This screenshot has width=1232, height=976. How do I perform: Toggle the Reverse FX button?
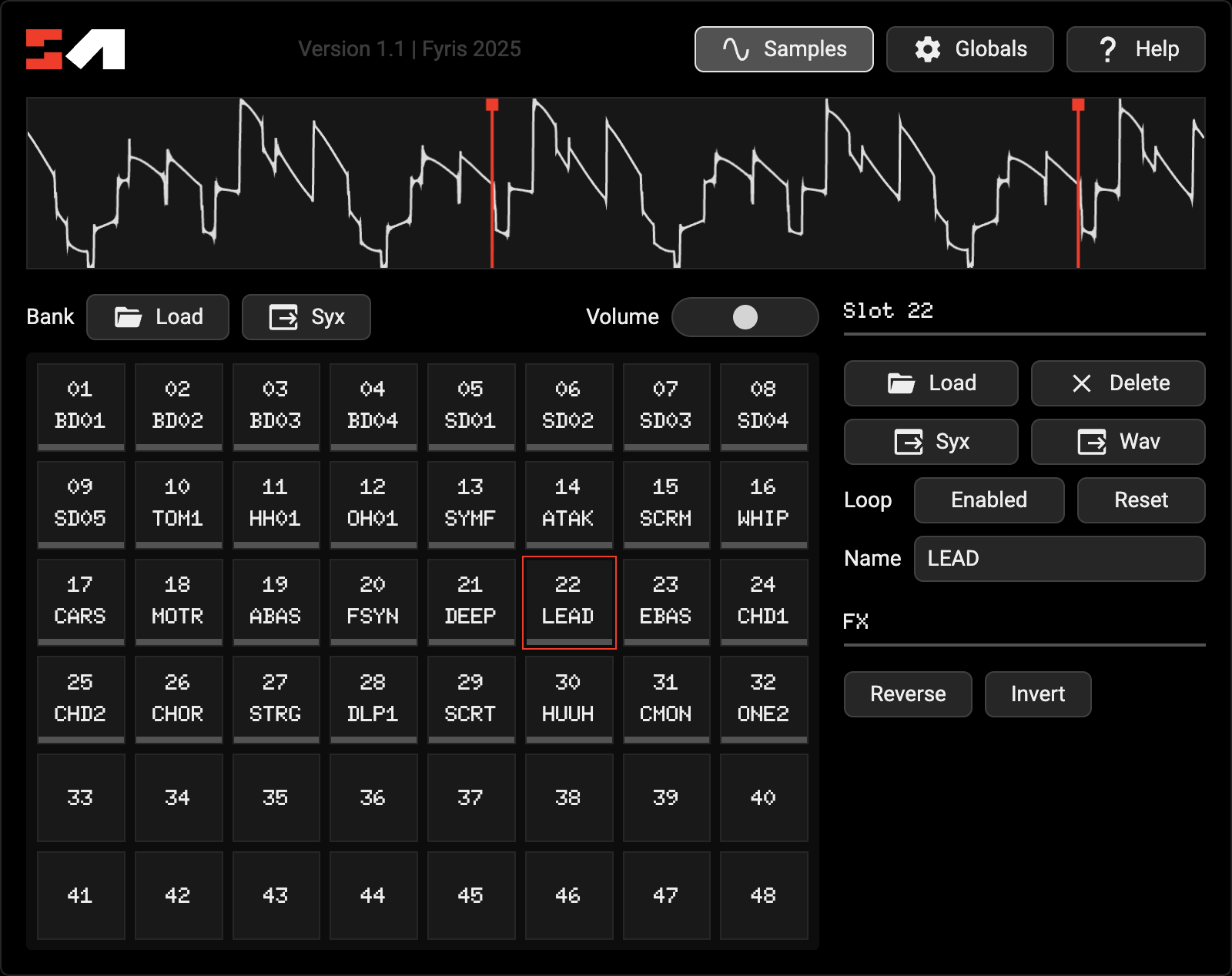(x=908, y=694)
